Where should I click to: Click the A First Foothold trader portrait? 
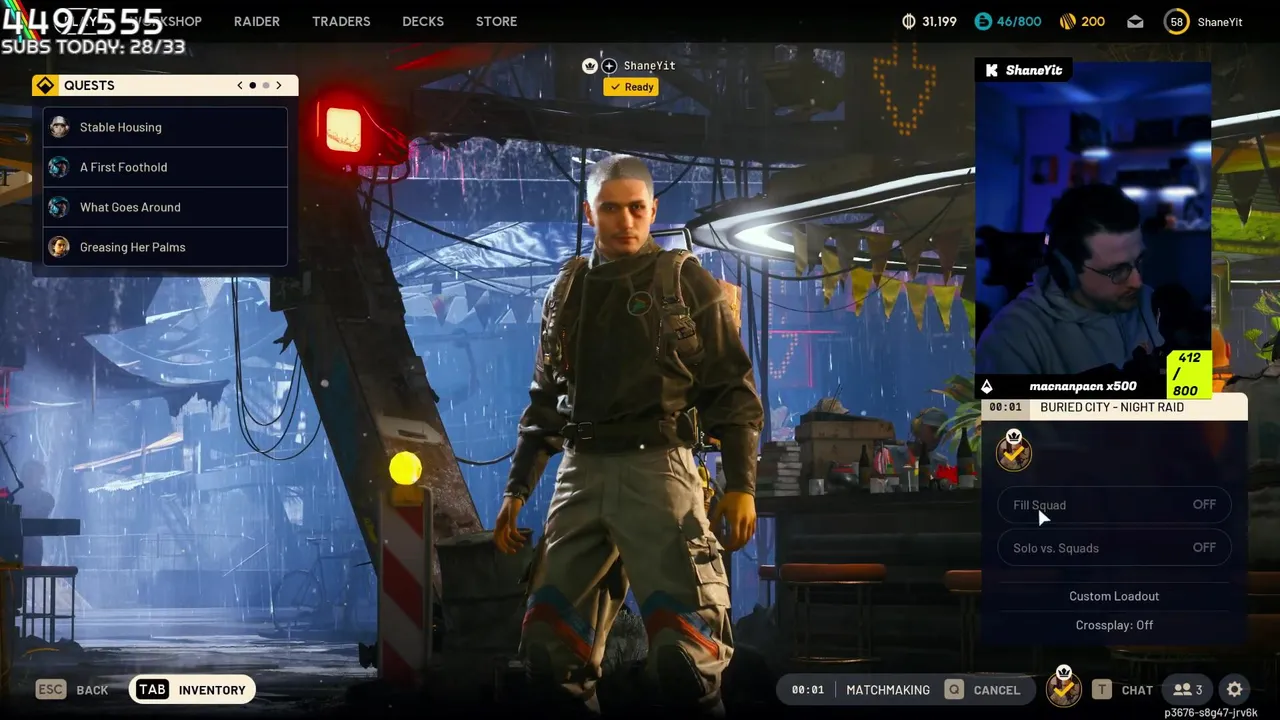[59, 167]
